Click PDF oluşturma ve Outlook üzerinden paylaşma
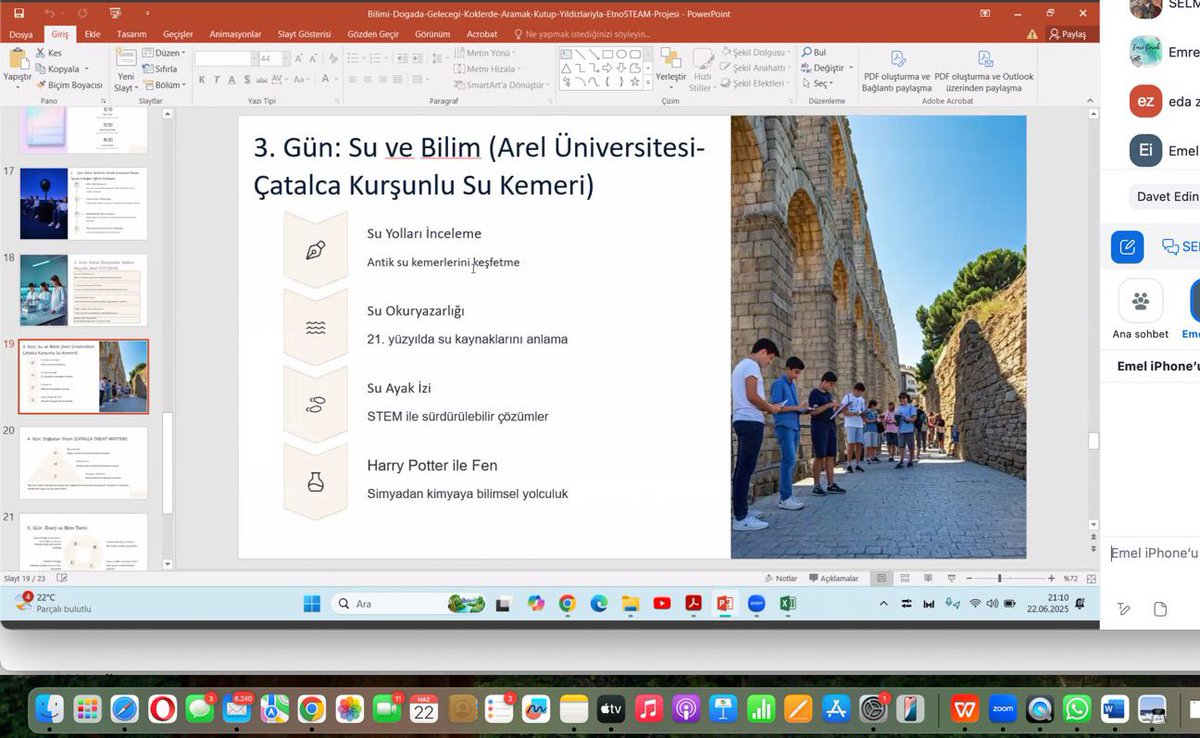The height and width of the screenshot is (738, 1200). 985,72
